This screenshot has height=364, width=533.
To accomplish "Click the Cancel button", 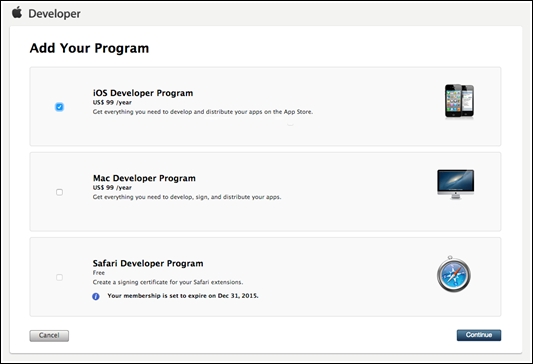I will click(49, 335).
